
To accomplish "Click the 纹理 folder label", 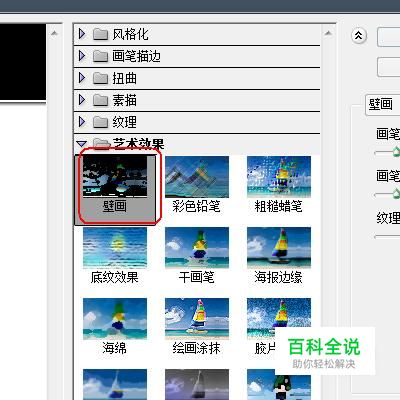I will 124,122.
